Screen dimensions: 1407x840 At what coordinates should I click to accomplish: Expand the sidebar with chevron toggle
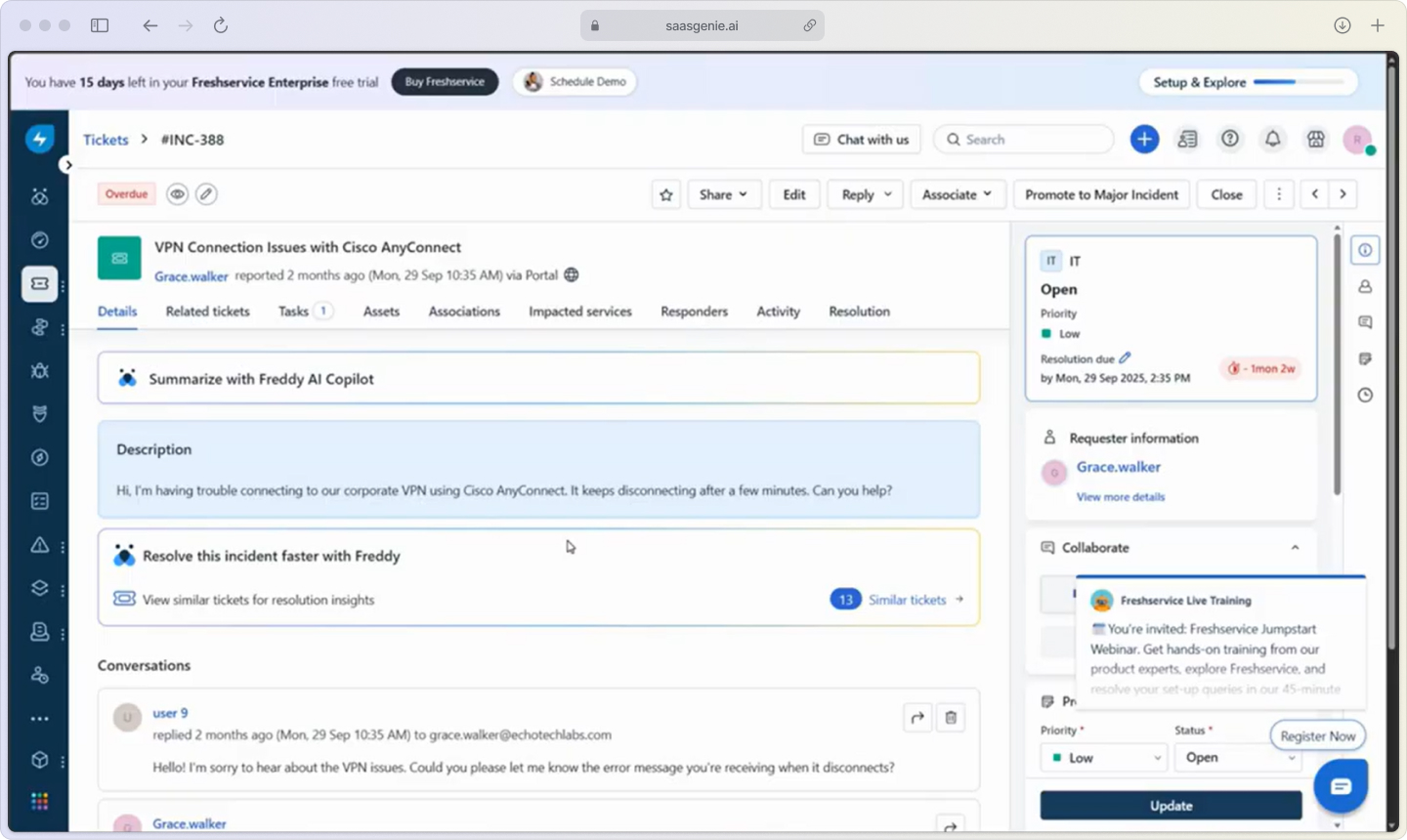[x=67, y=165]
